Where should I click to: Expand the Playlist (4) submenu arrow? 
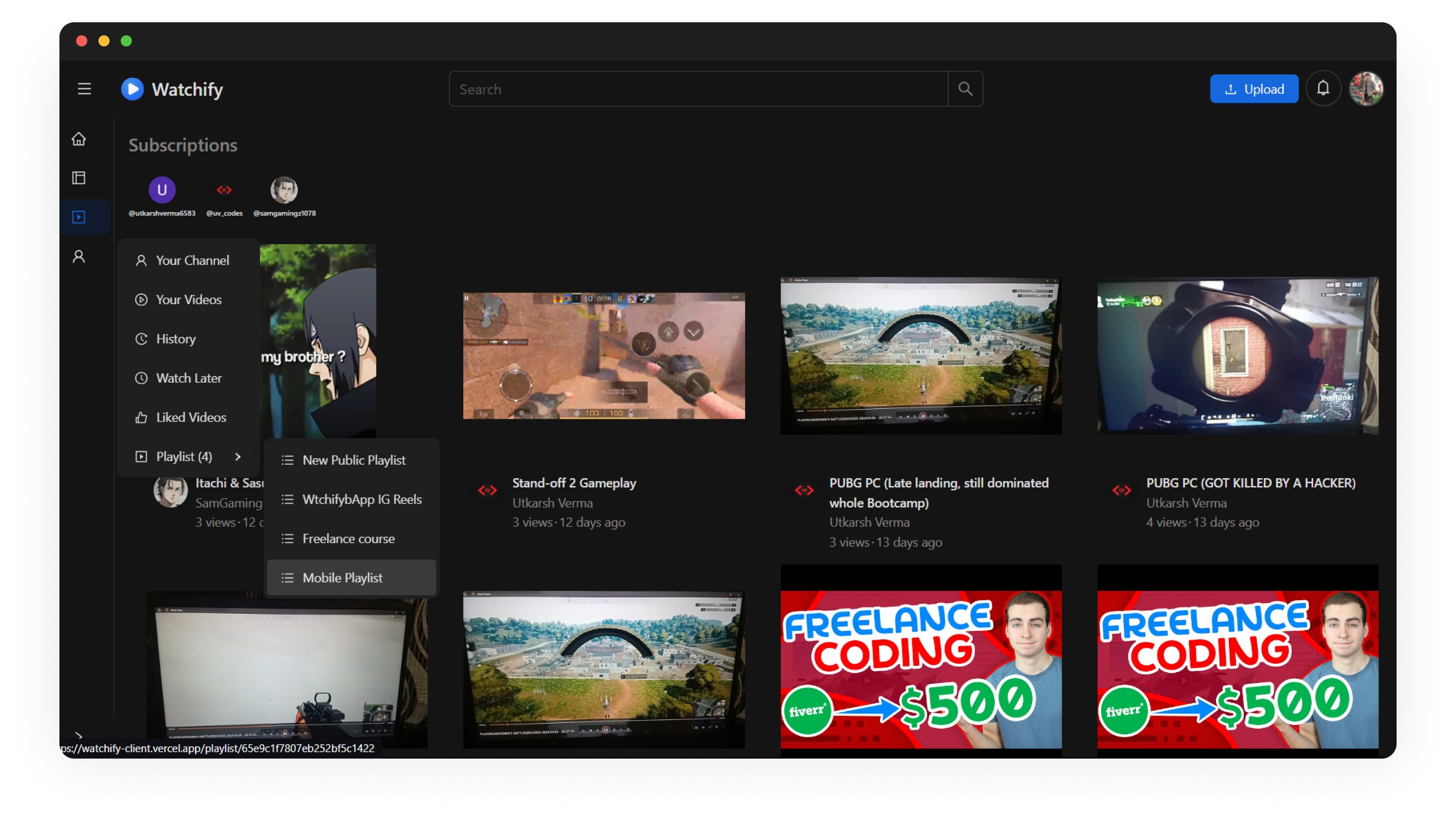coord(238,456)
